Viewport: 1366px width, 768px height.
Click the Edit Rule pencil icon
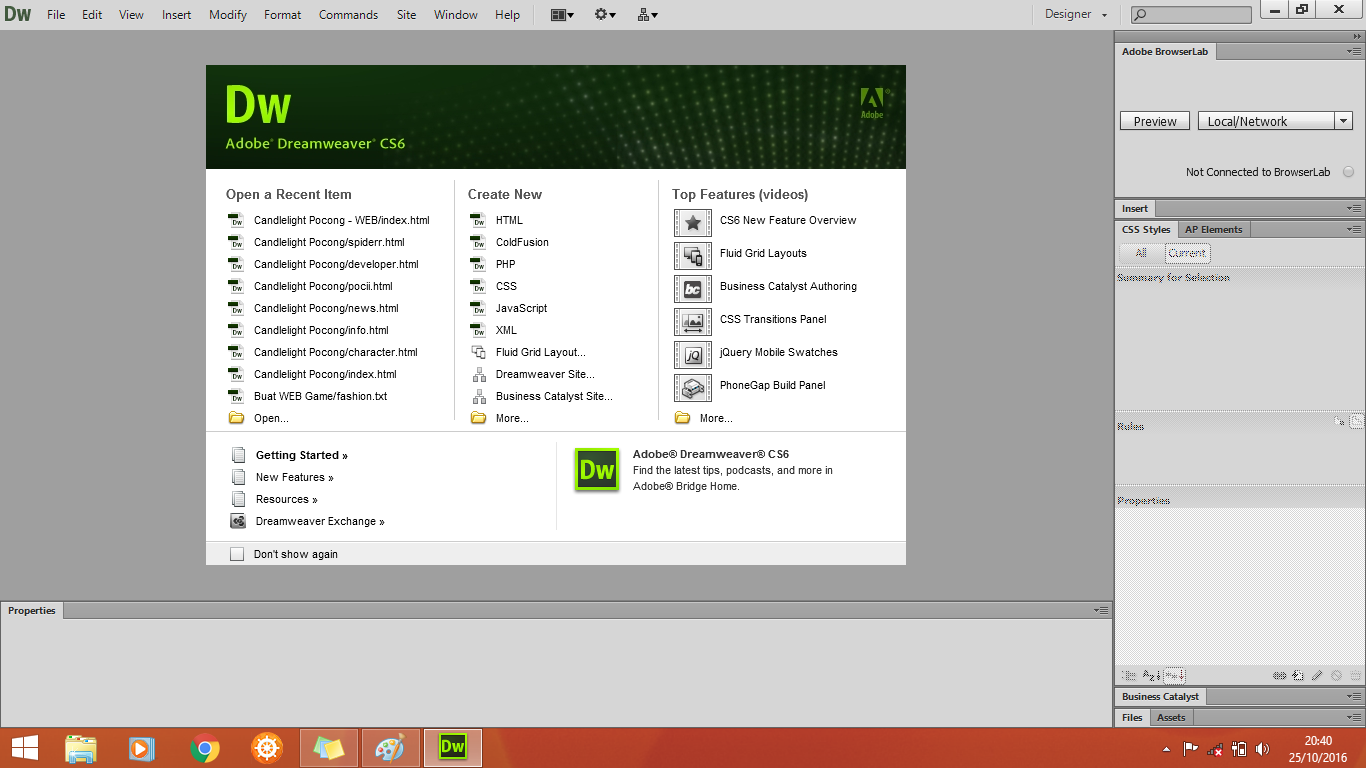(1317, 676)
